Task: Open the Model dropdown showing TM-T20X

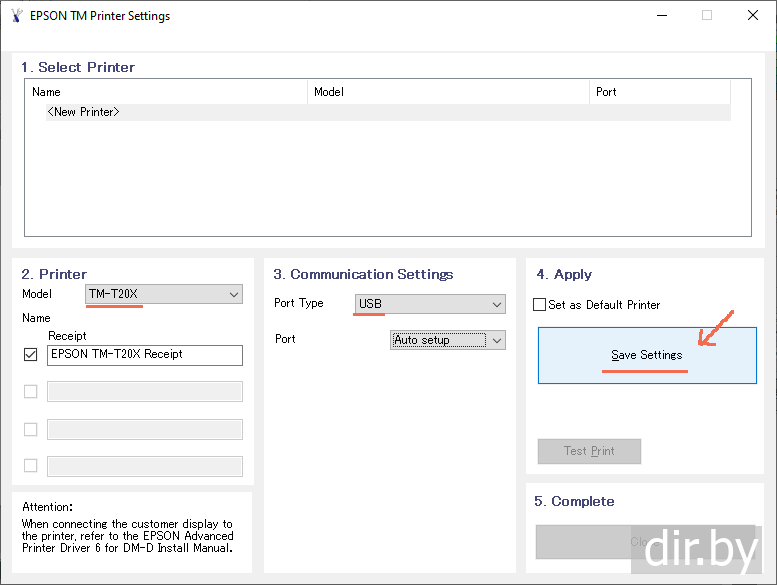Action: [x=164, y=294]
